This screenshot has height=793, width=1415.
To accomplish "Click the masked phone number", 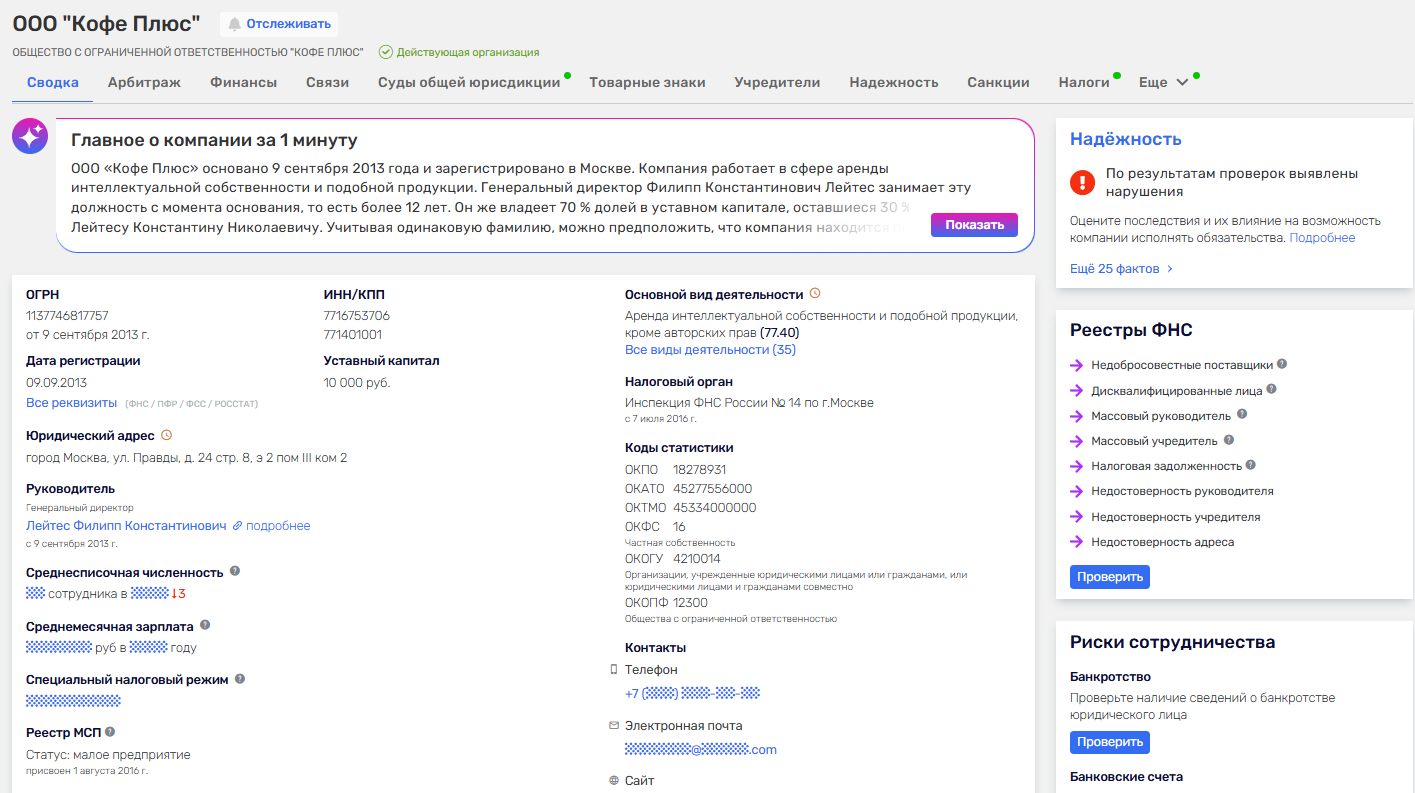I will 692,693.
